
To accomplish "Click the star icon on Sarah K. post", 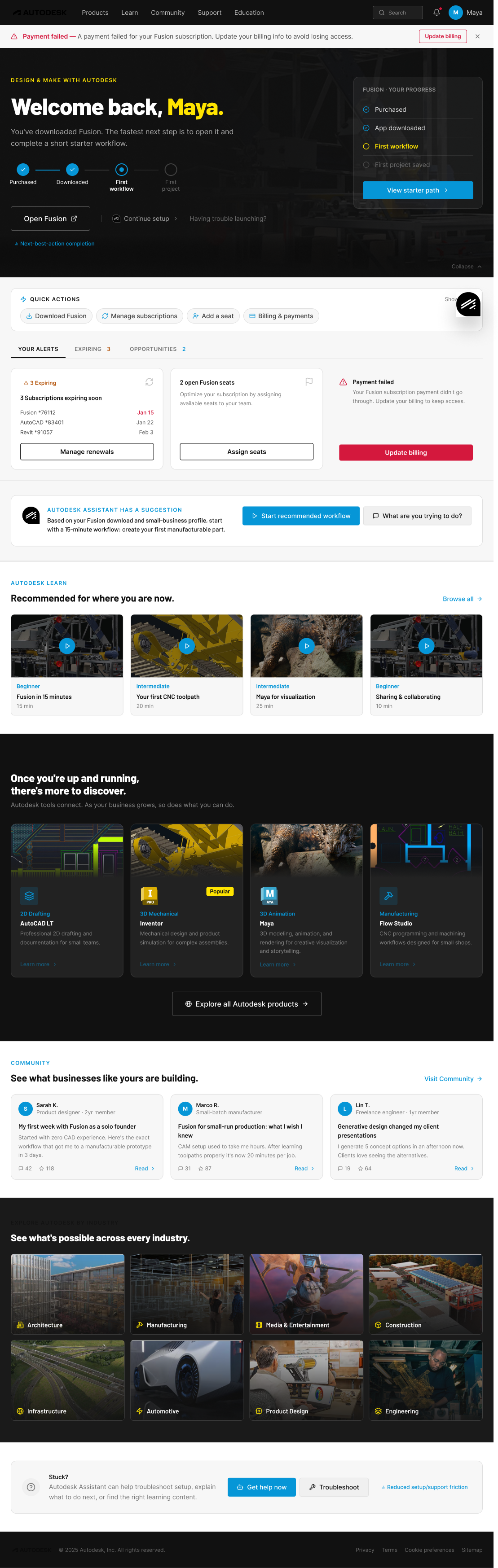I will coord(41,1168).
